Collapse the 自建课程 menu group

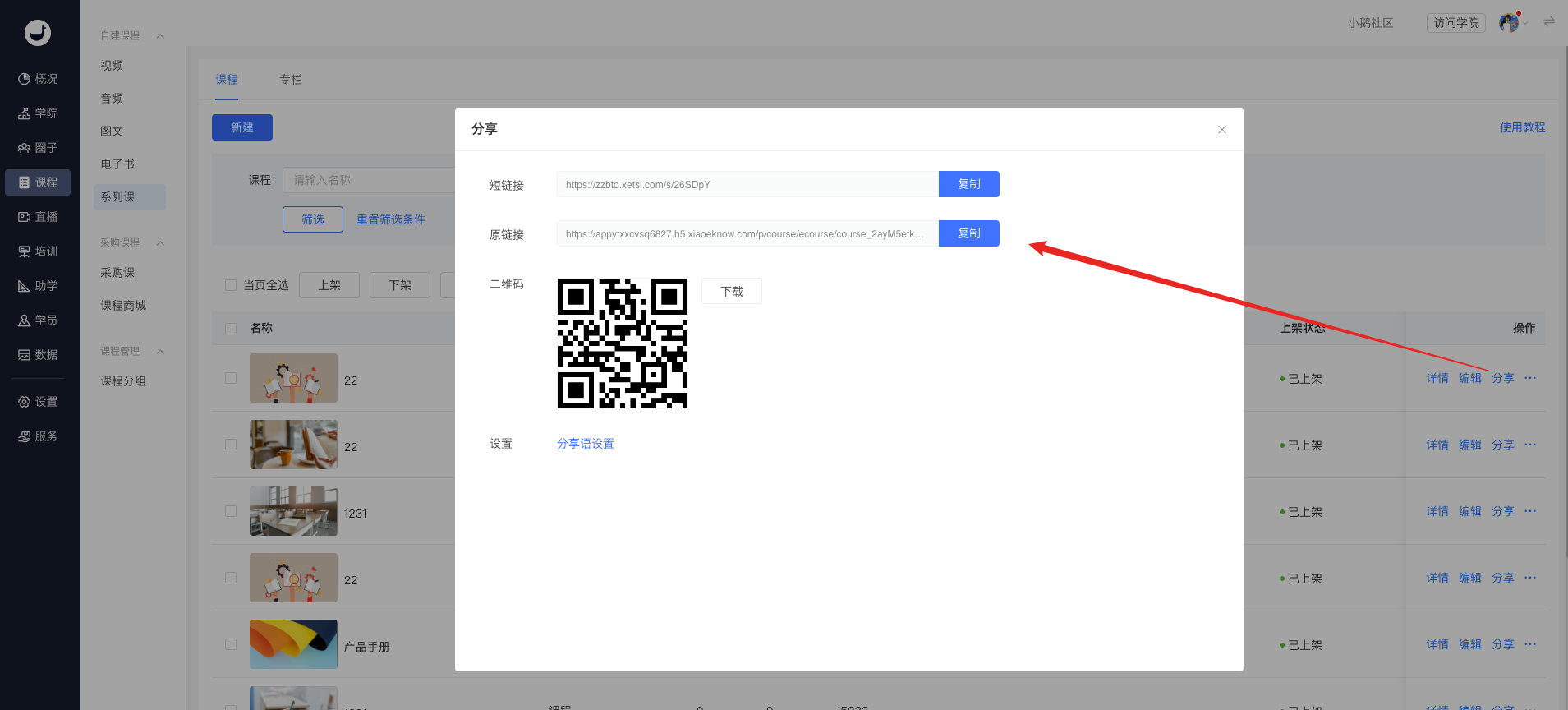coord(161,36)
